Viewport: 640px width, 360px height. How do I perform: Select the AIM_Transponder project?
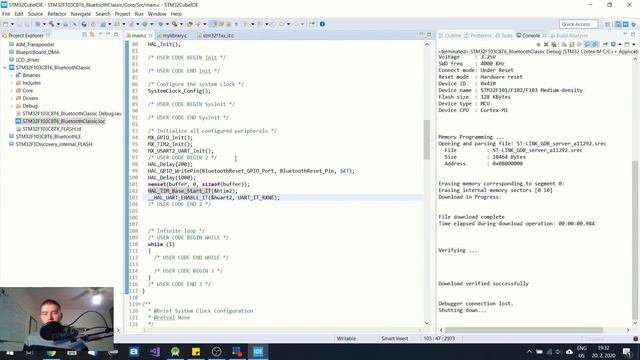coord(35,44)
